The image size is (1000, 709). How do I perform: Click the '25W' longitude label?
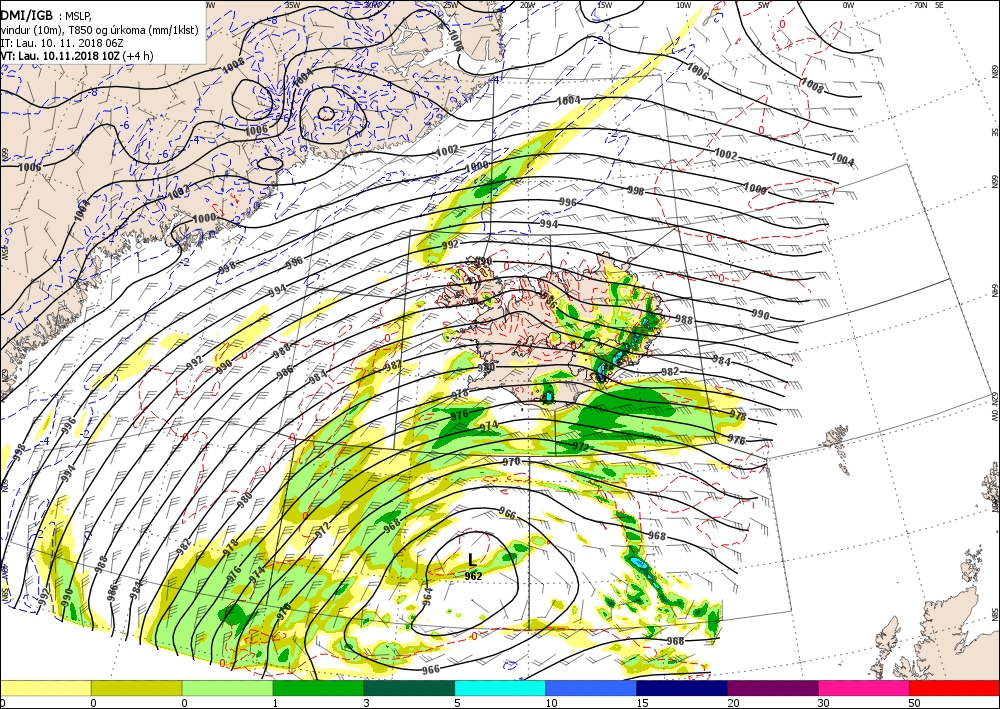(x=451, y=4)
